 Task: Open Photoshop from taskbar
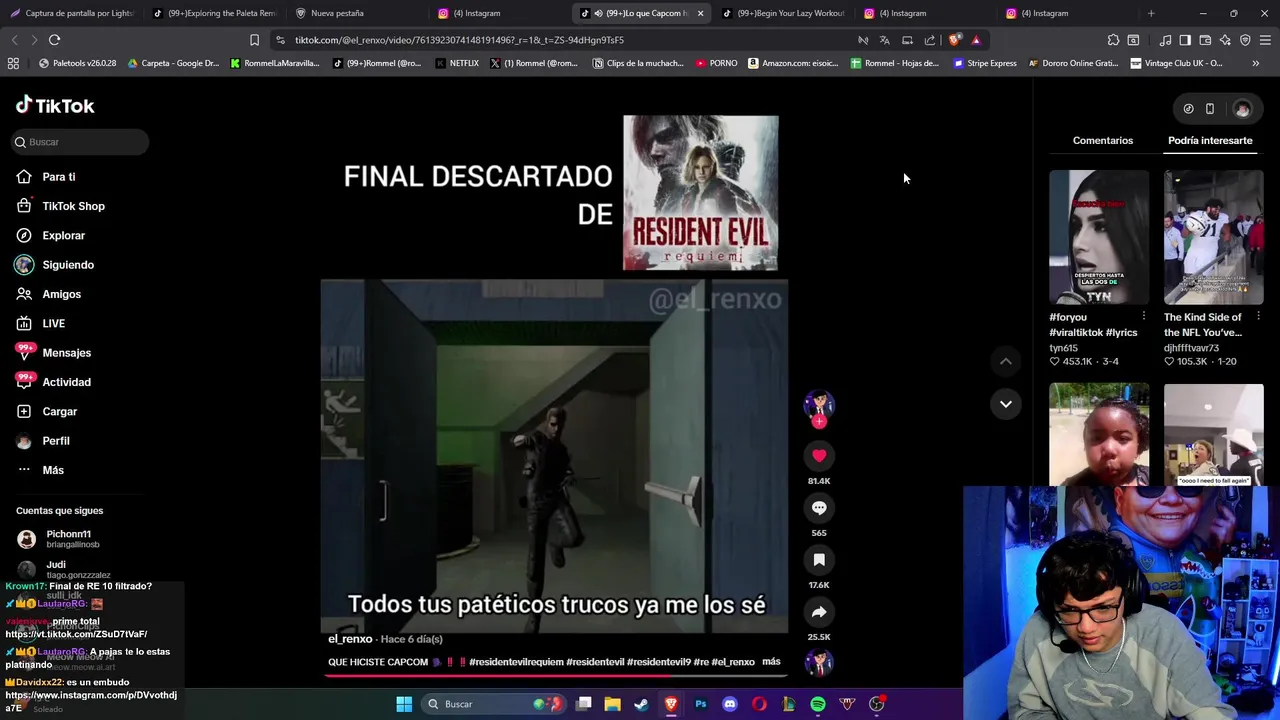click(x=700, y=704)
